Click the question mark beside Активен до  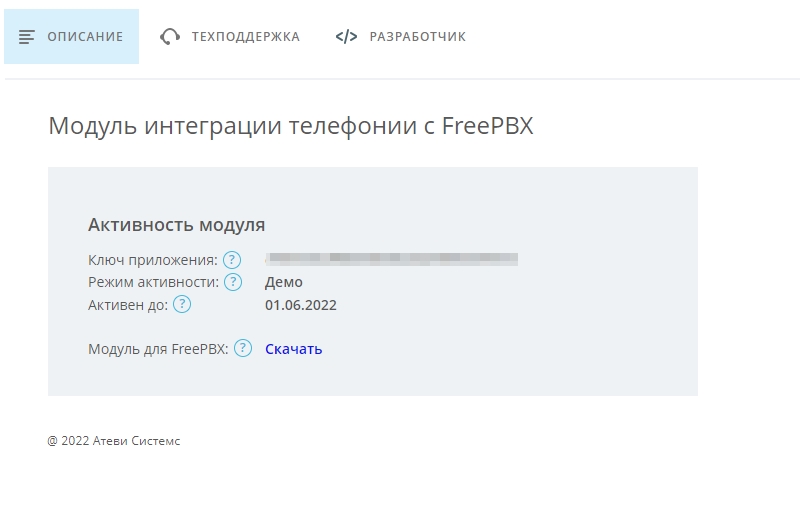(182, 305)
